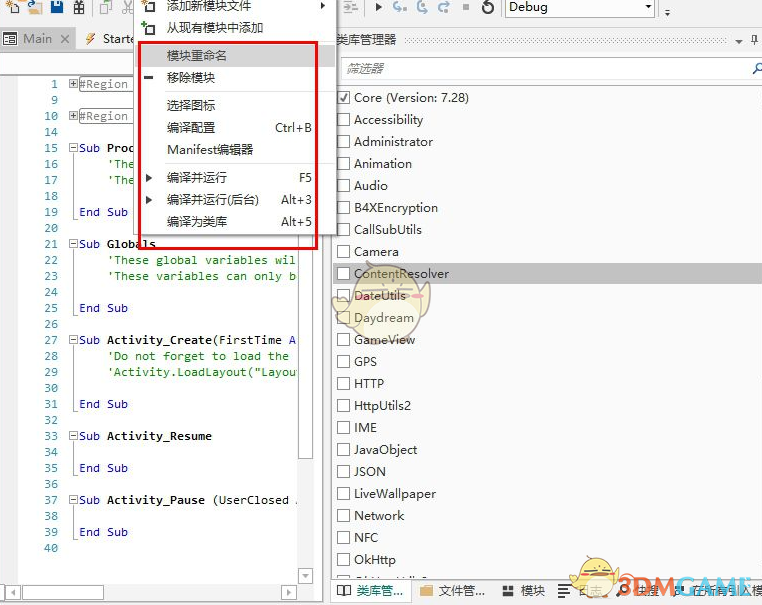The height and width of the screenshot is (605, 762).
Task: Pin the library manager panel
Action: click(755, 40)
